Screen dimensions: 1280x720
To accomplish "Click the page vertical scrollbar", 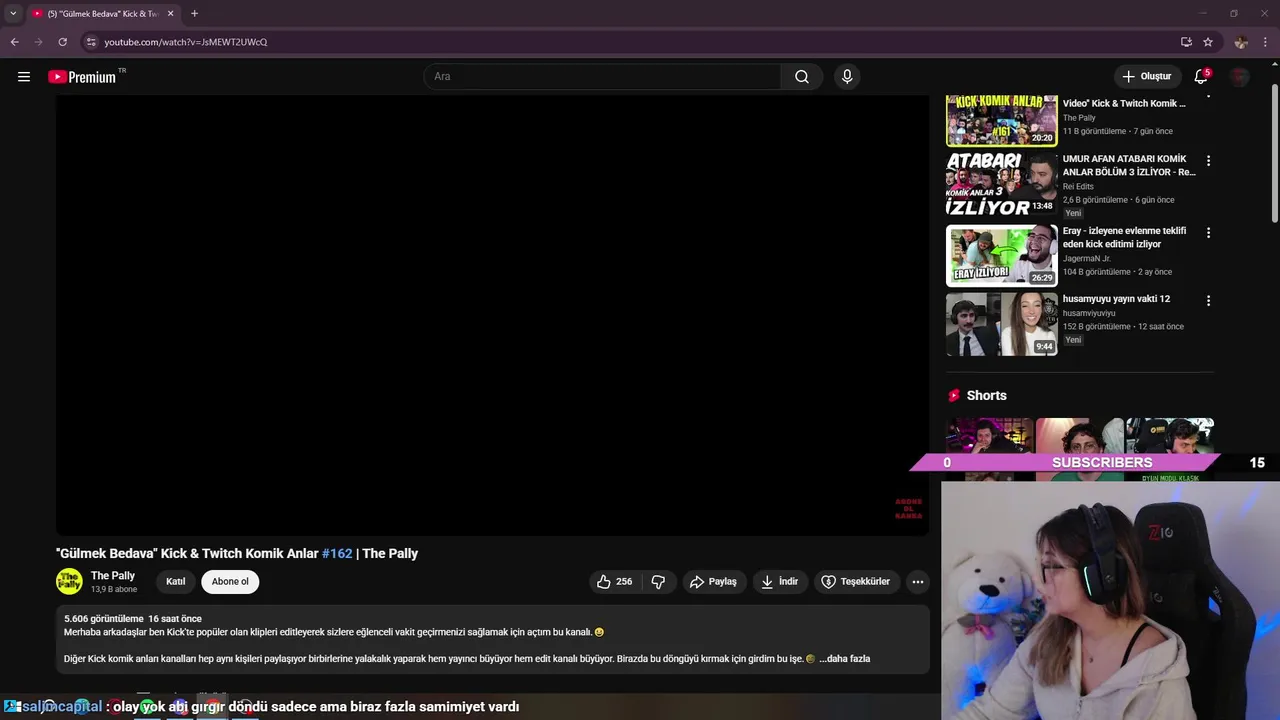I will click(x=1274, y=155).
